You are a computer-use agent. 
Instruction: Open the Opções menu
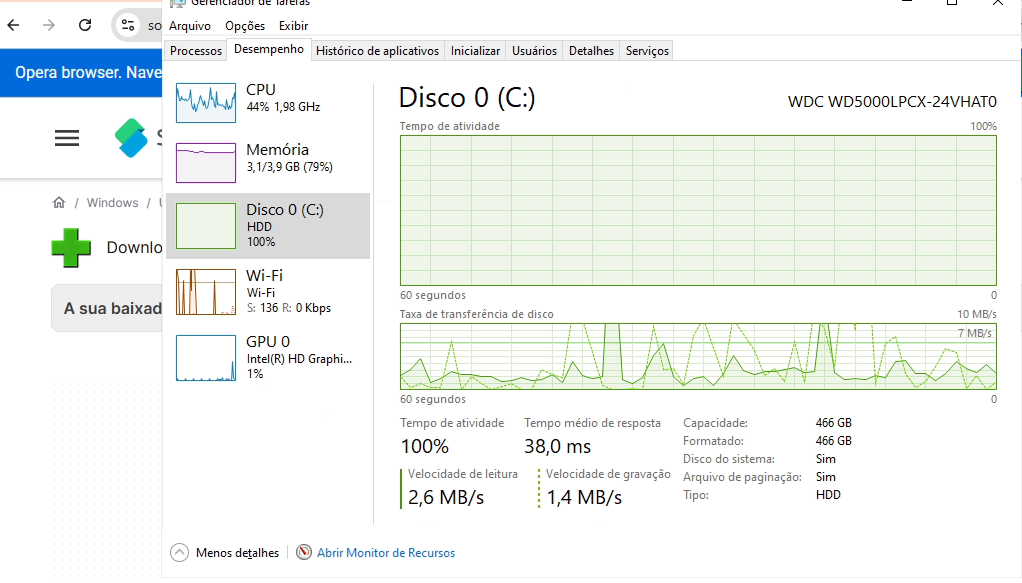(x=245, y=25)
